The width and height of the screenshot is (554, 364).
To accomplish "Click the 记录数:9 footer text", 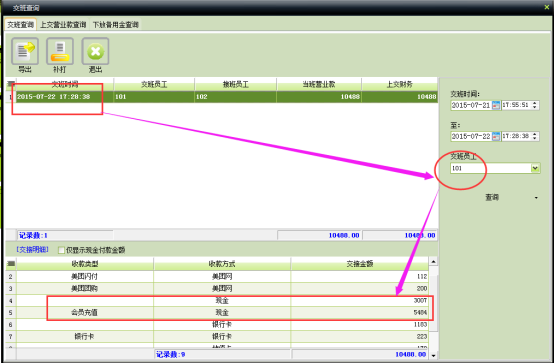I will coord(170,354).
